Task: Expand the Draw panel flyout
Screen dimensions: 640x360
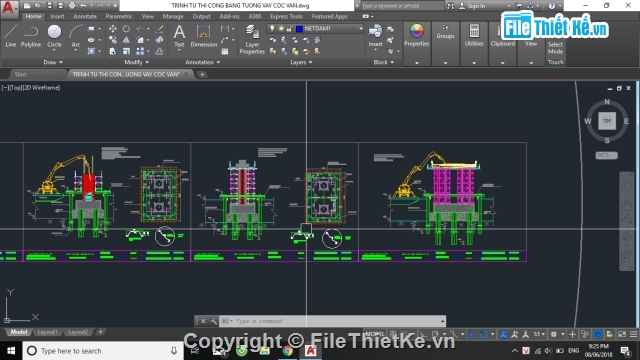Action: click(x=53, y=62)
